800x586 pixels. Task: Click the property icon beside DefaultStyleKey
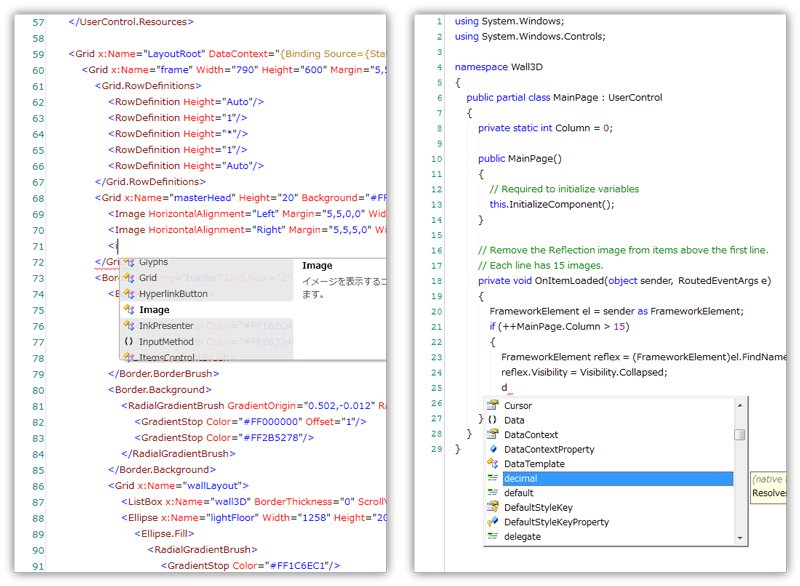coord(492,507)
